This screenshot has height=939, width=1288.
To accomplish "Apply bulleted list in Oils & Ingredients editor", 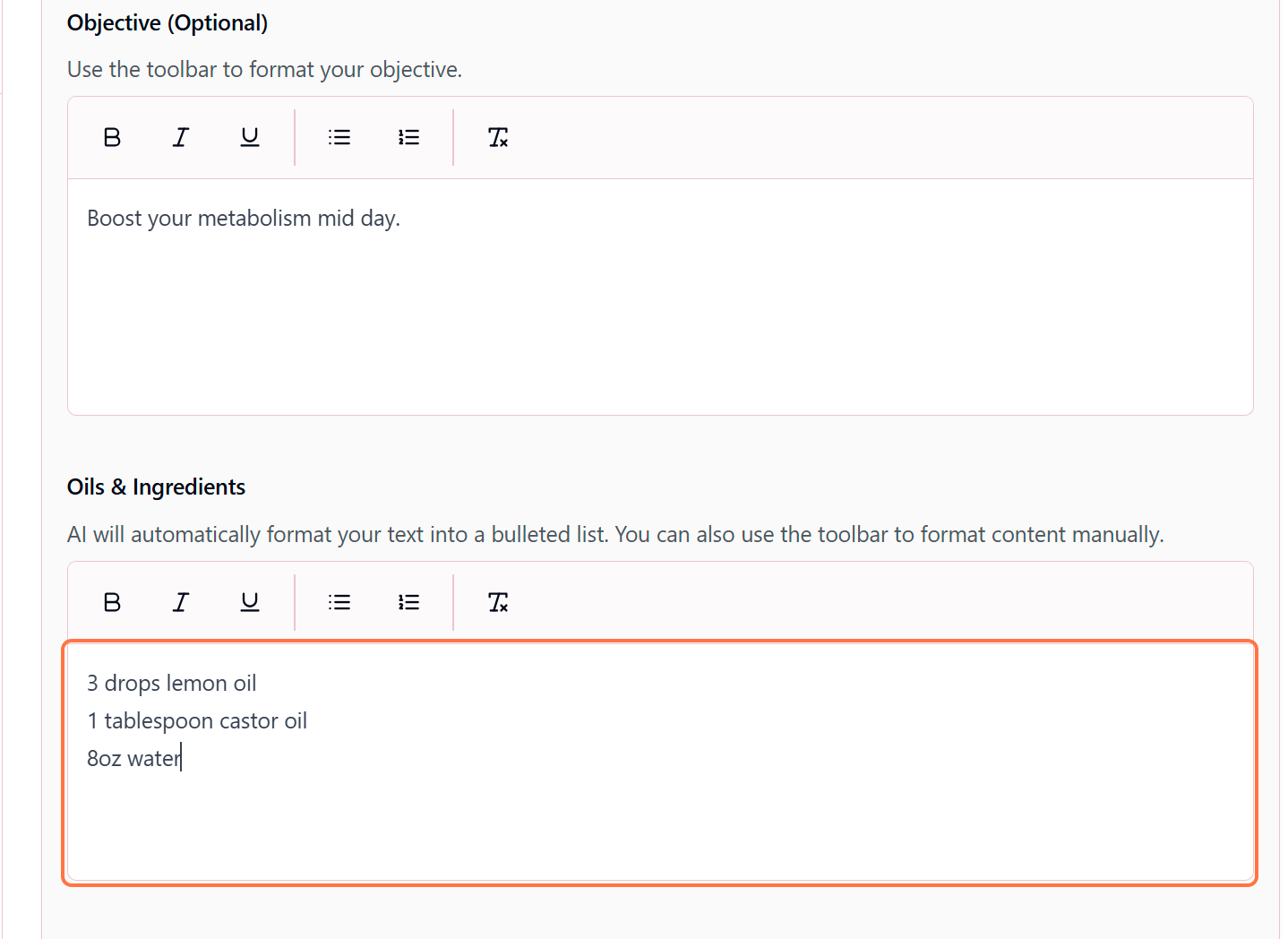I will 339,602.
